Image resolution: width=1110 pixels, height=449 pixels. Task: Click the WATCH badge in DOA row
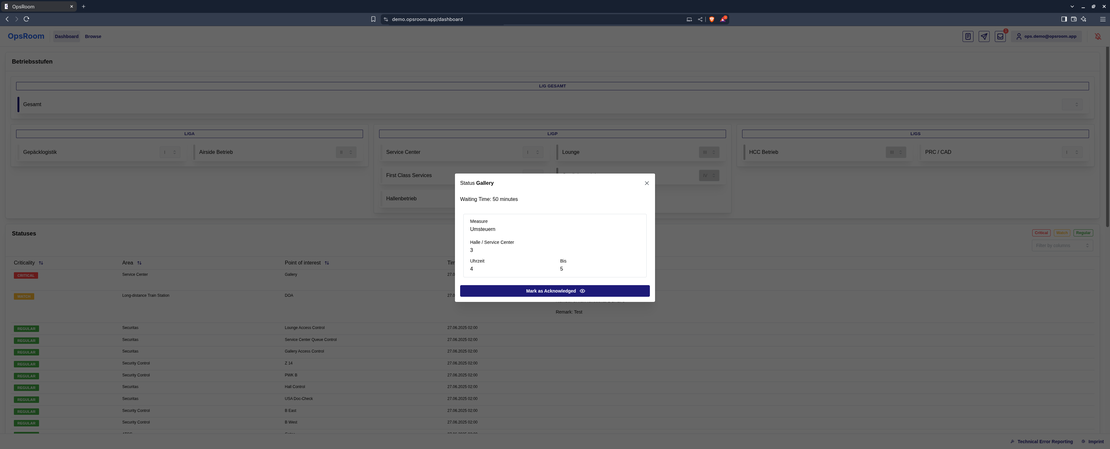(x=23, y=296)
